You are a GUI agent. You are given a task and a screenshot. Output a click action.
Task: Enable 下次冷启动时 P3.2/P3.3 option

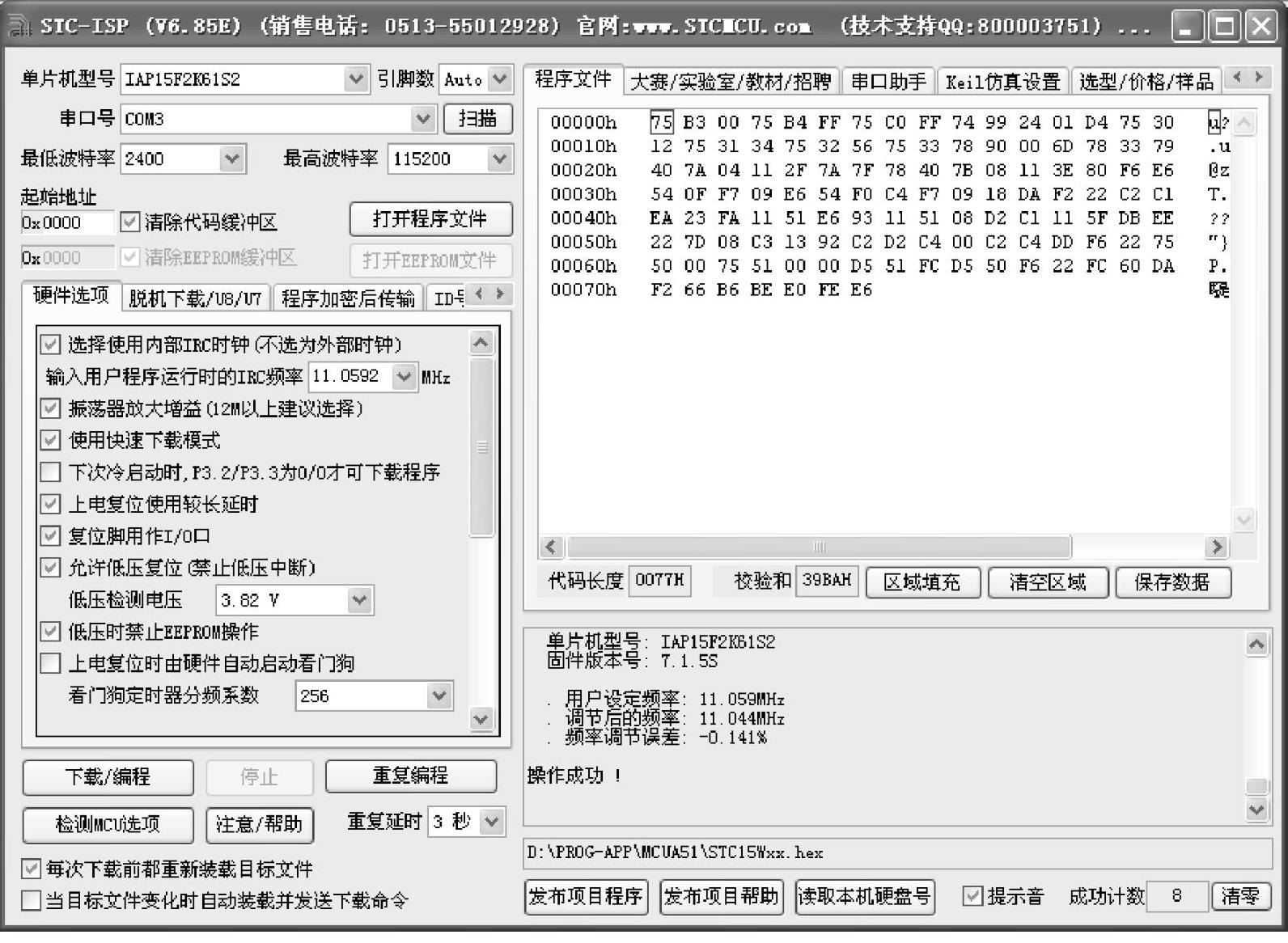50,472
